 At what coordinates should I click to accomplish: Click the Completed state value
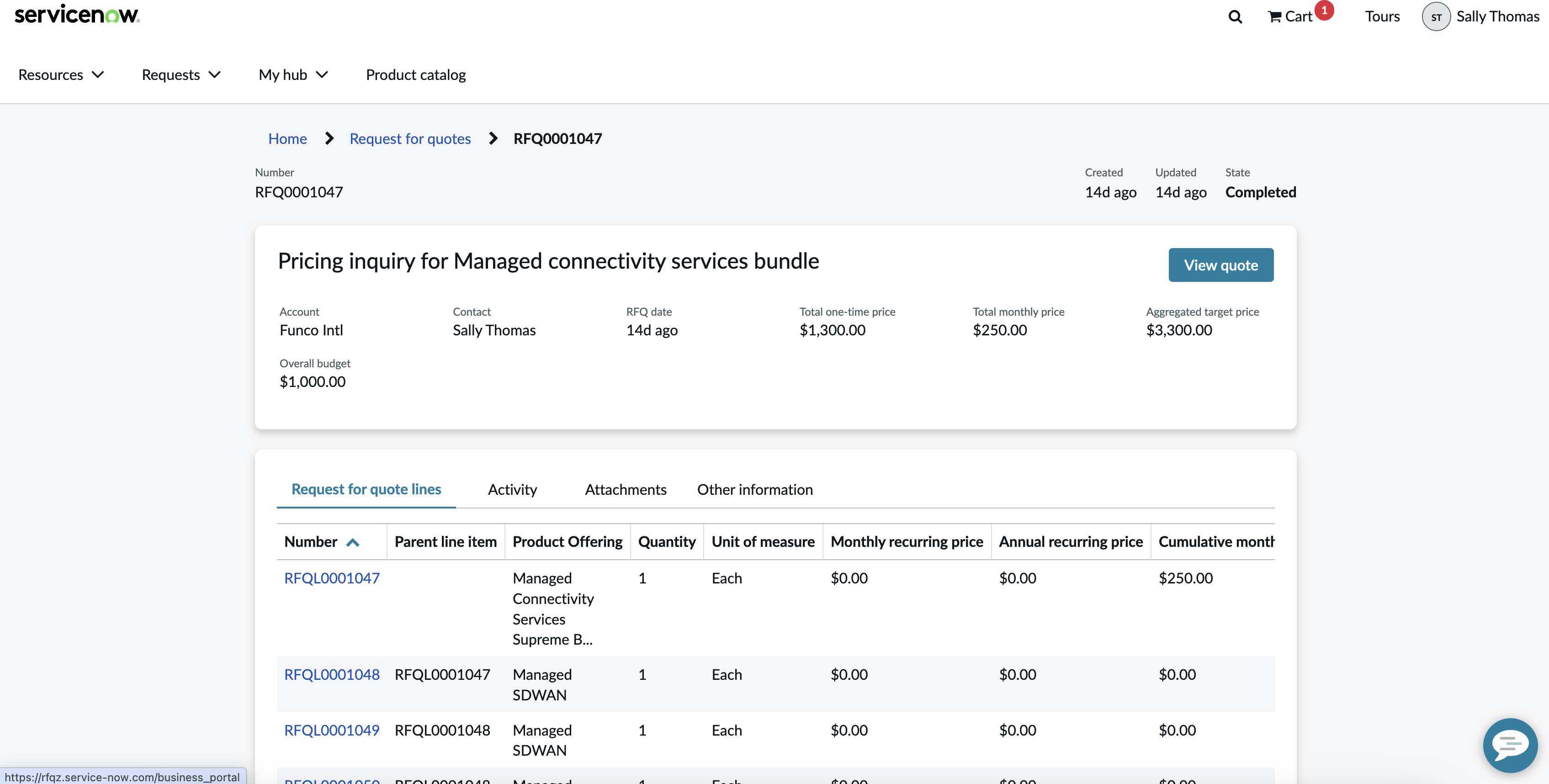click(1260, 192)
